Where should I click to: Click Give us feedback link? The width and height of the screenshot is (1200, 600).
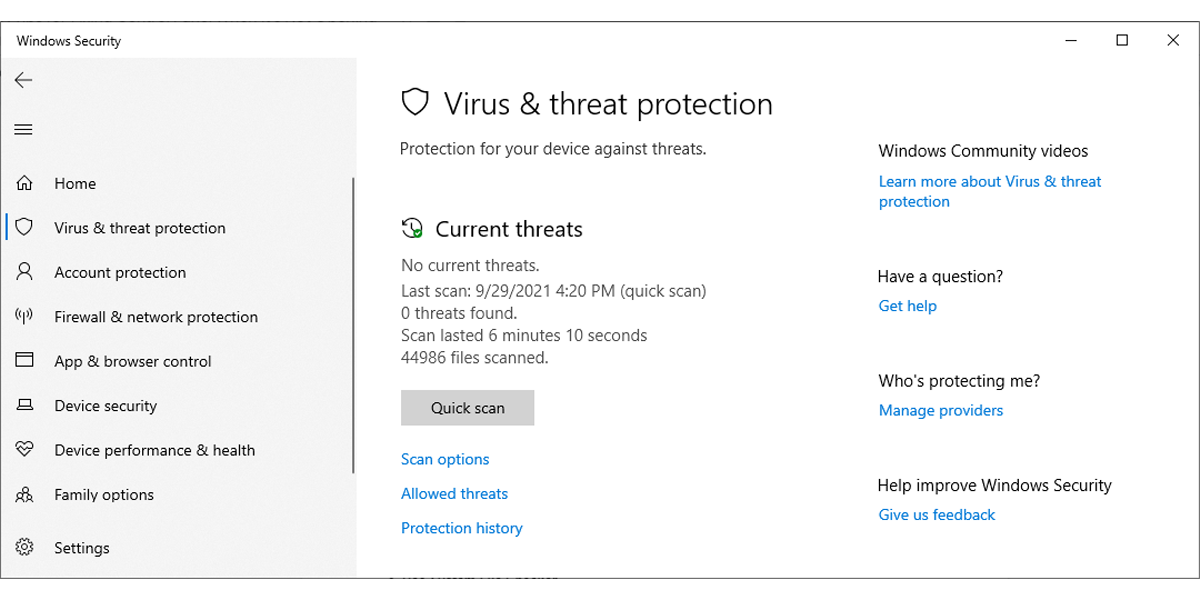936,515
